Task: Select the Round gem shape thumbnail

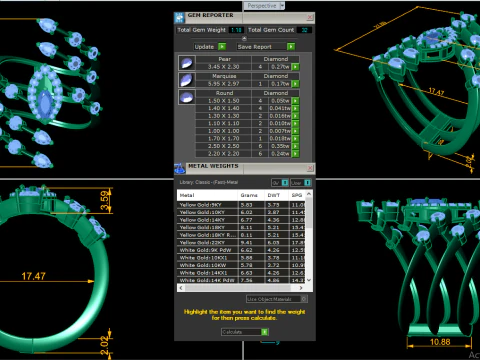Action: (x=186, y=97)
